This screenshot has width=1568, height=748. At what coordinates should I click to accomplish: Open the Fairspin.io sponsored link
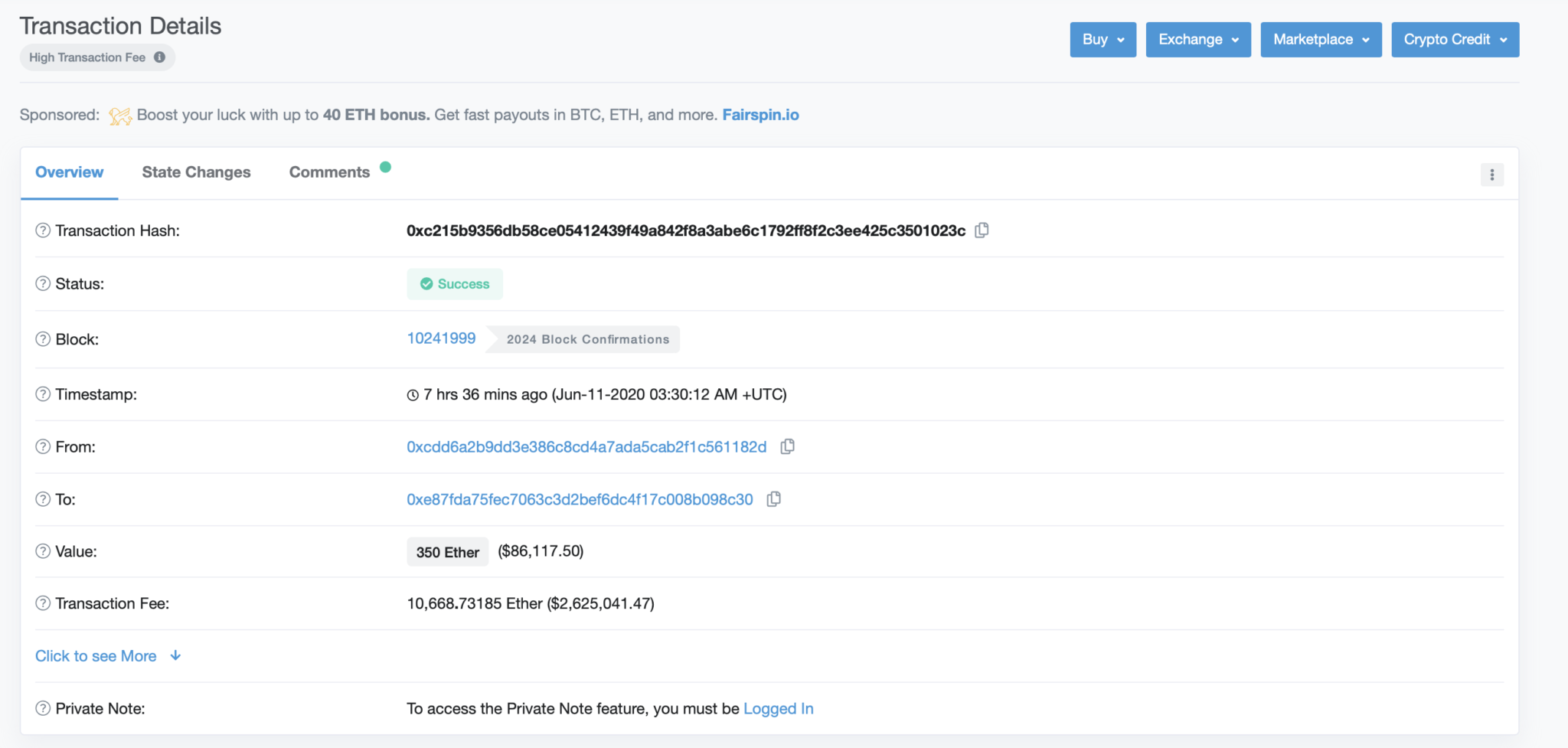(760, 115)
